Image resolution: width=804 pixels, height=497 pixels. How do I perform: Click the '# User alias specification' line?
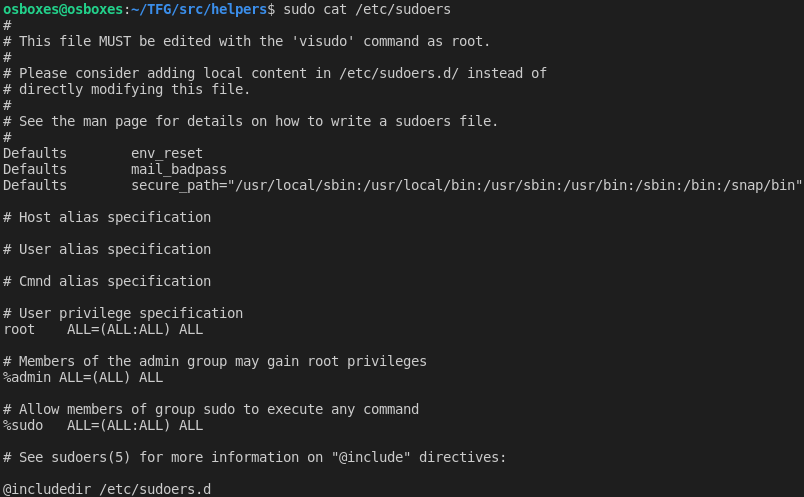[x=107, y=249]
